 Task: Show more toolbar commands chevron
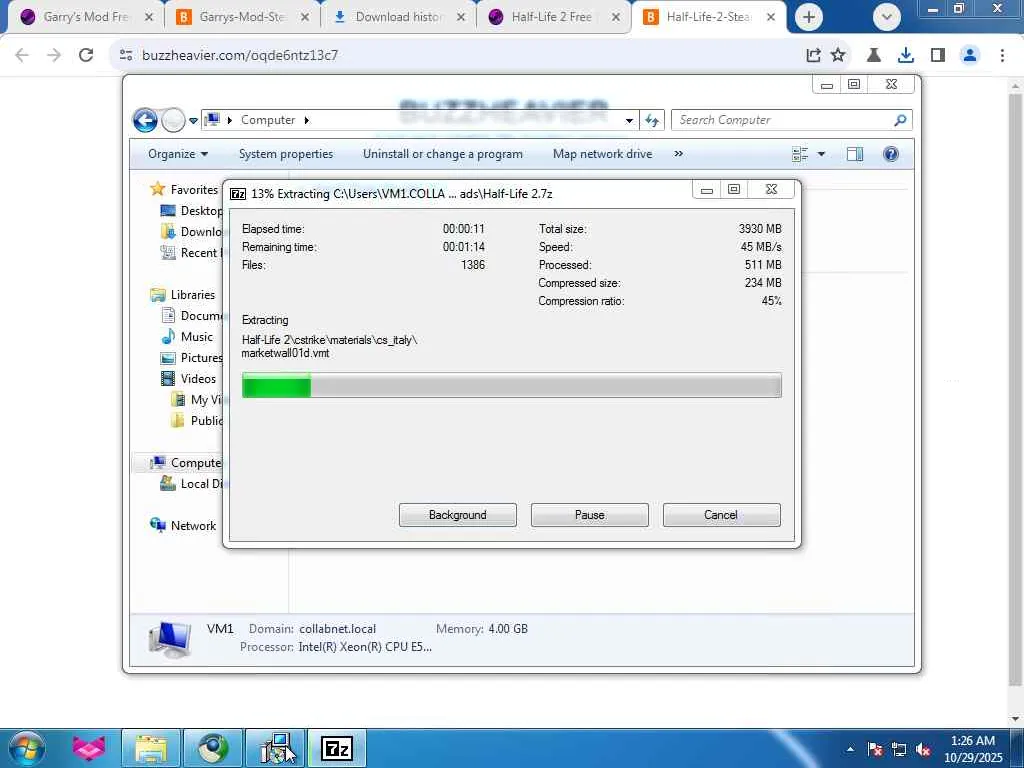(679, 154)
